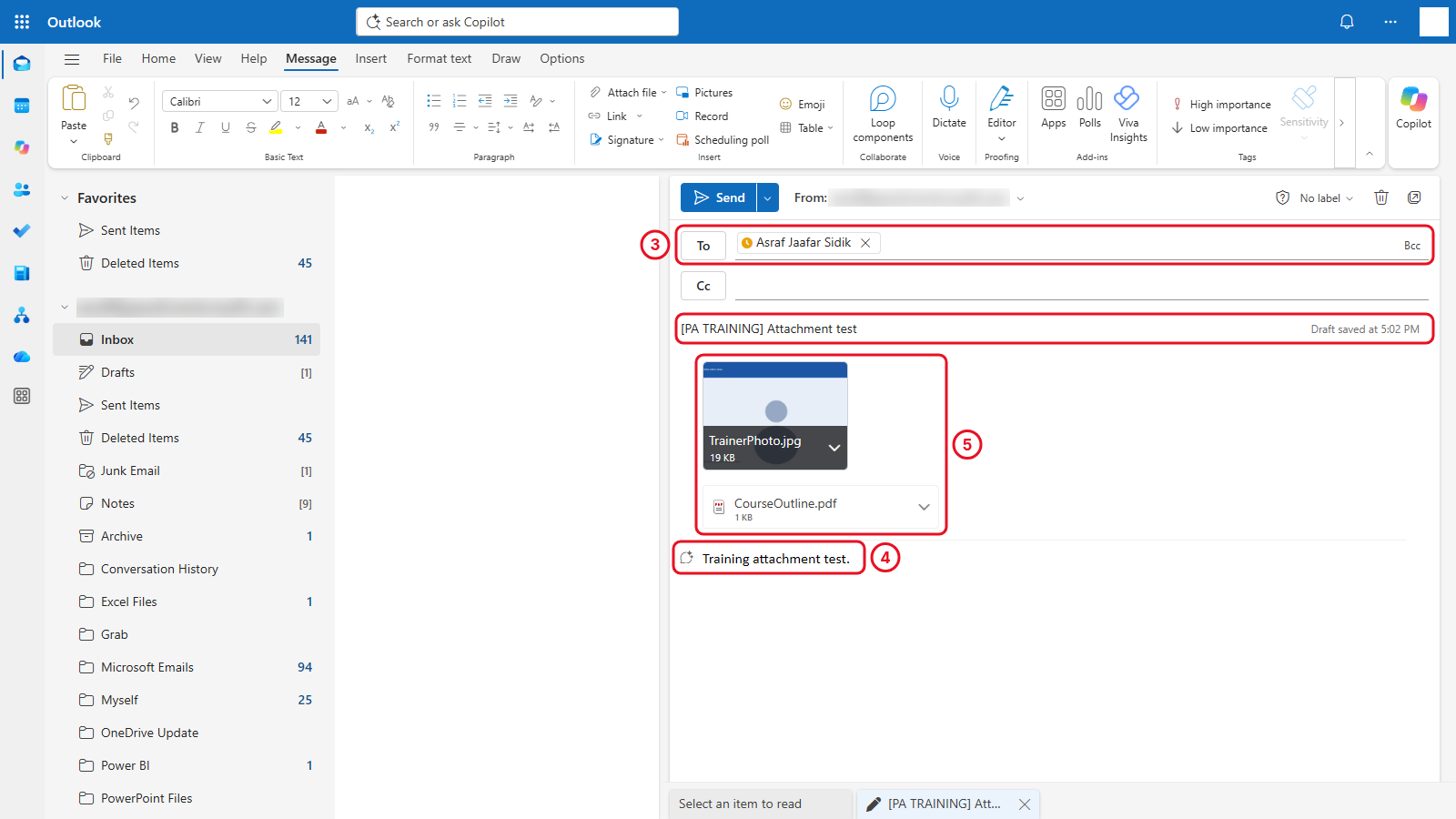Open People from the left app rail

coord(22,189)
